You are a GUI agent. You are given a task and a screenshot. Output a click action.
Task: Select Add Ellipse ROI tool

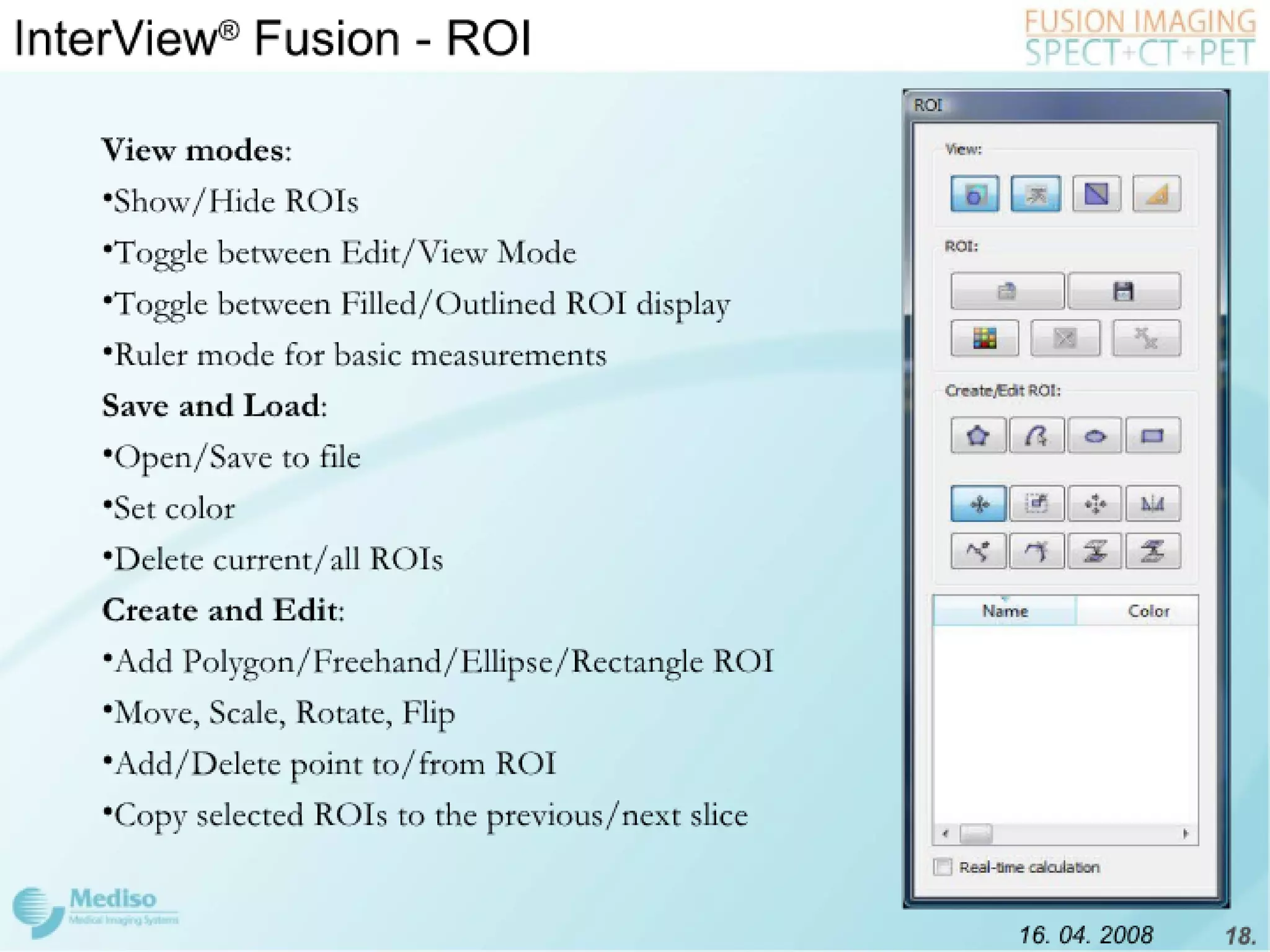(1095, 436)
